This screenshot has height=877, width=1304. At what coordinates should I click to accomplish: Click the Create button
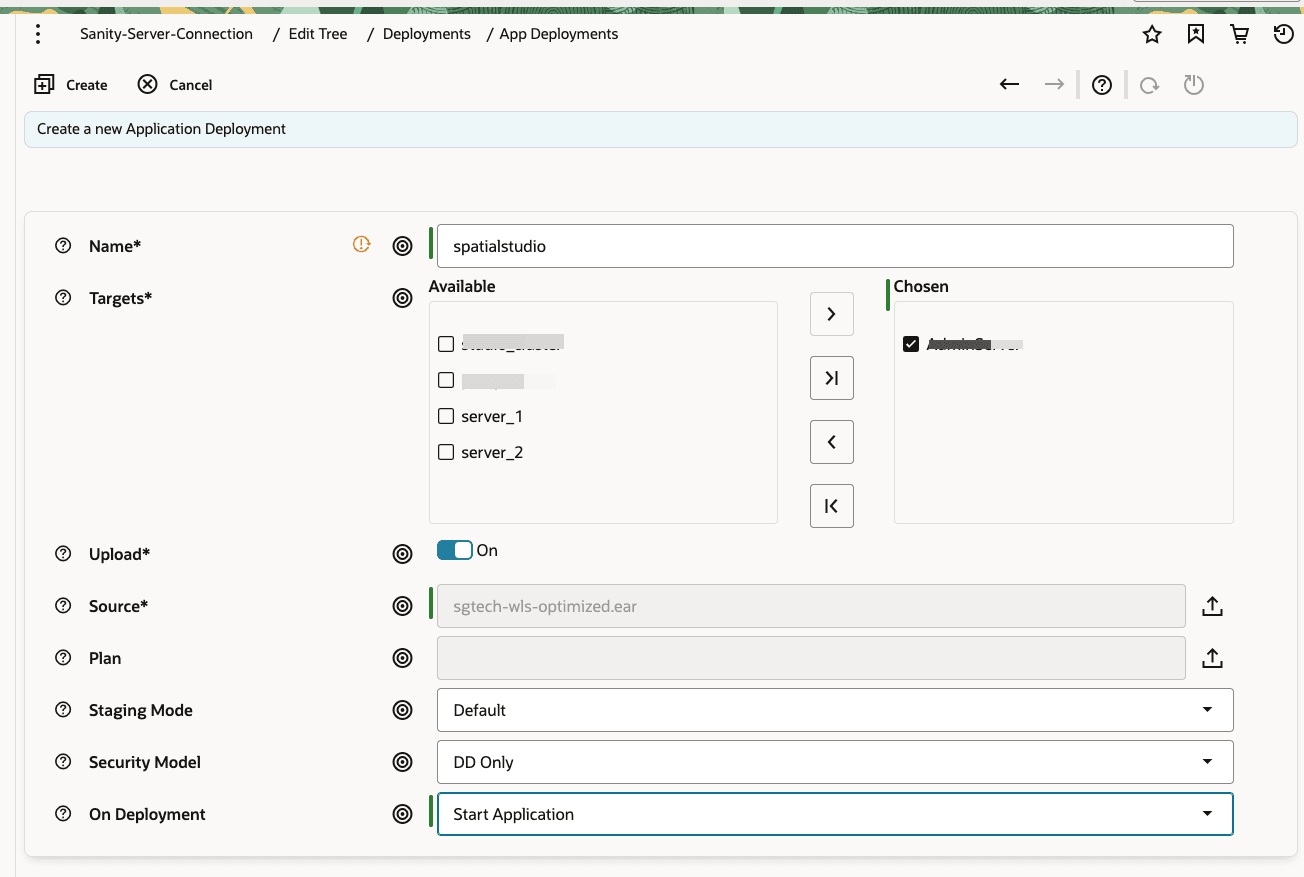pyautogui.click(x=71, y=85)
